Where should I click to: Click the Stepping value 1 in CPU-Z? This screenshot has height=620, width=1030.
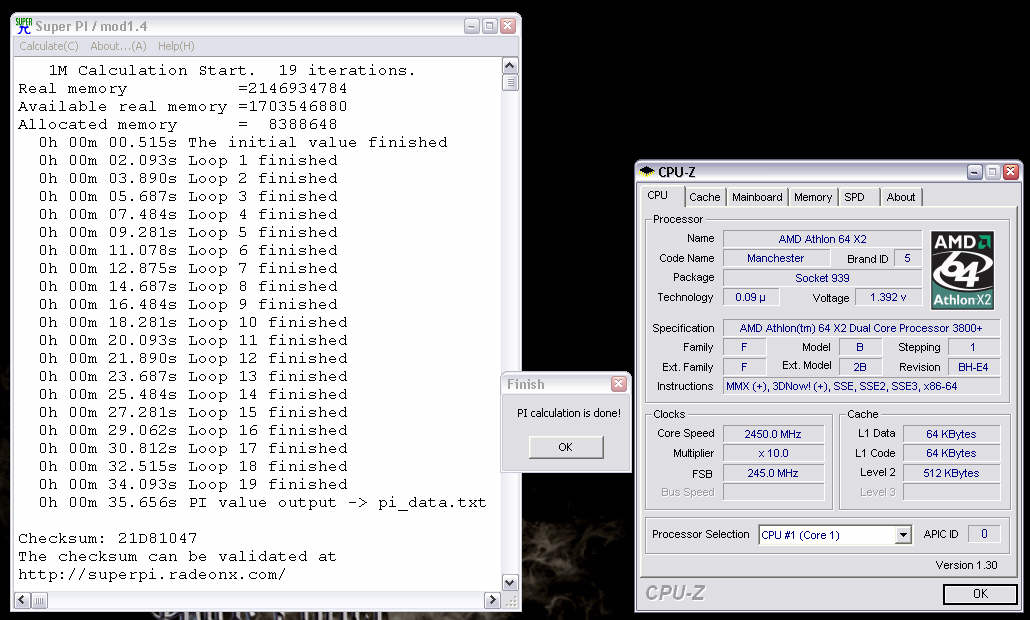[x=973, y=347]
